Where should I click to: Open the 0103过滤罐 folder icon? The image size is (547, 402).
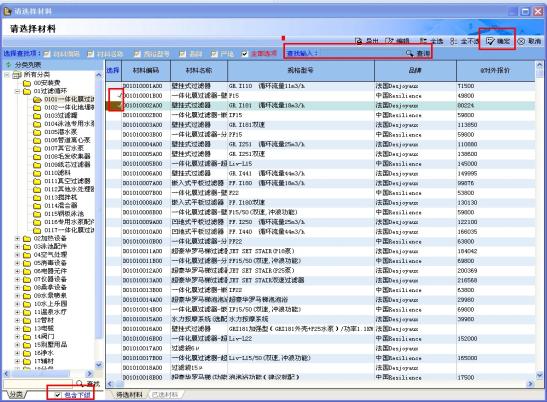point(37,116)
